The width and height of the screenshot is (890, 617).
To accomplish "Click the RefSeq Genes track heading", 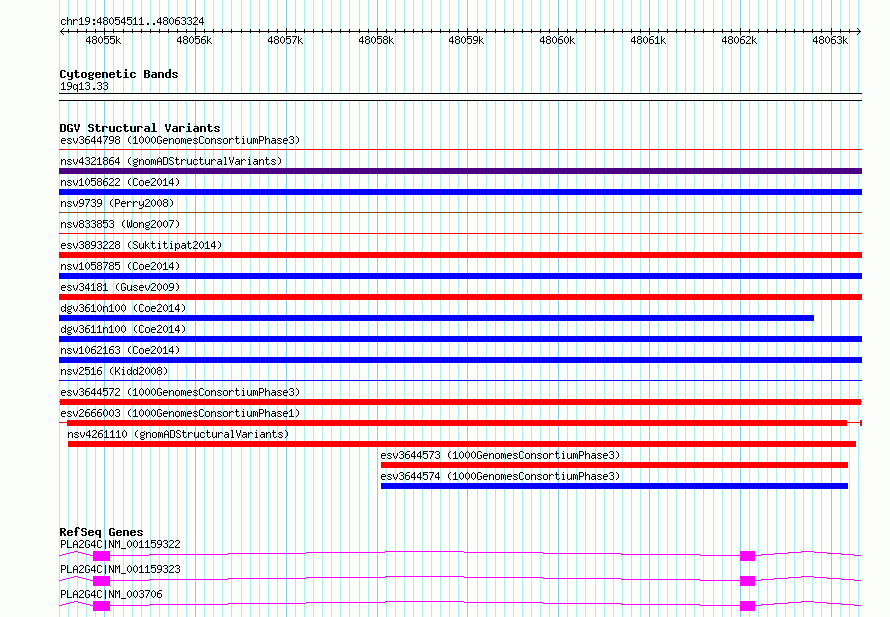I will point(101,532).
